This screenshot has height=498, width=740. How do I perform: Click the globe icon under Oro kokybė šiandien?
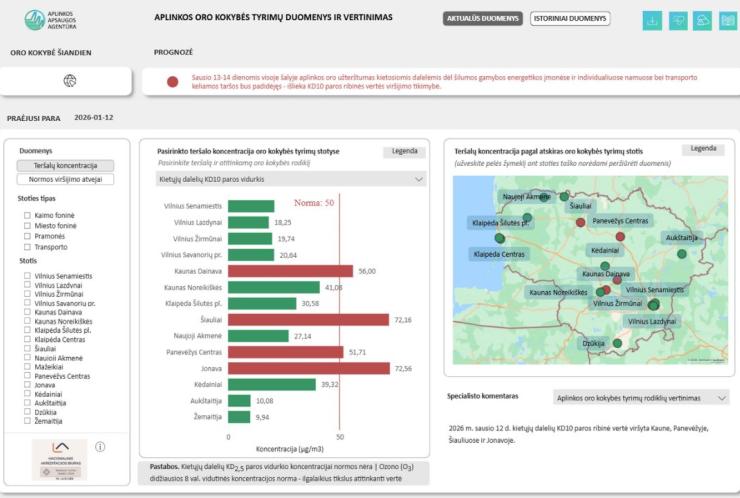70,81
